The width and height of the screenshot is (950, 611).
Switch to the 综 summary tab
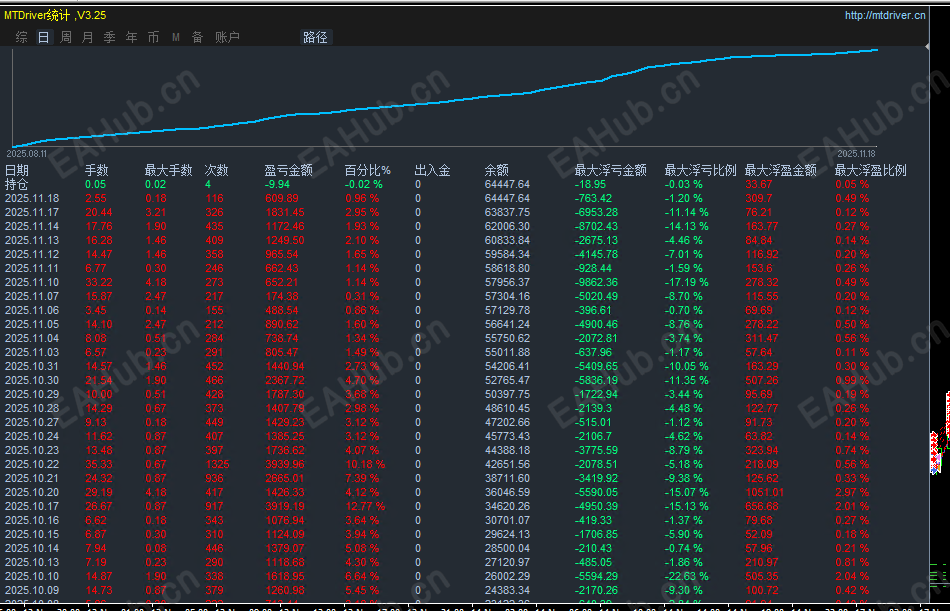click(x=22, y=38)
